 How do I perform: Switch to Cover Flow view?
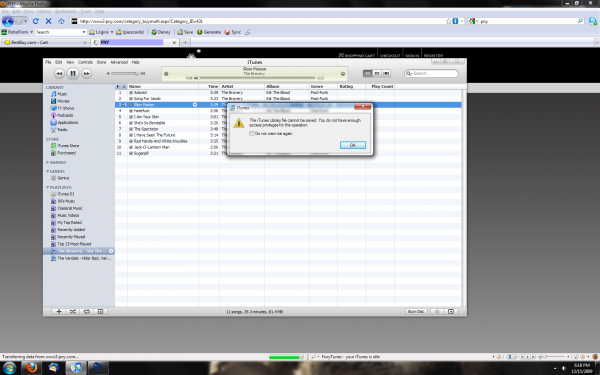[386, 73]
